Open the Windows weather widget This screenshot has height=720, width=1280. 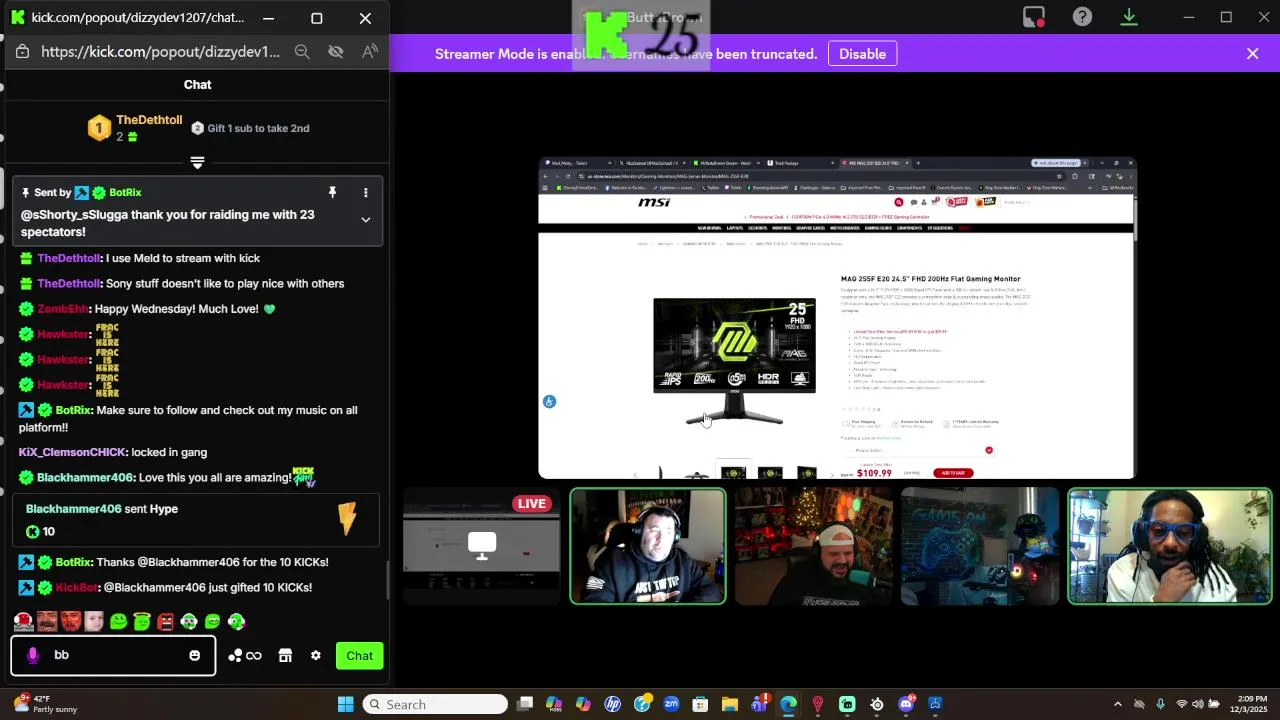[x=48, y=704]
